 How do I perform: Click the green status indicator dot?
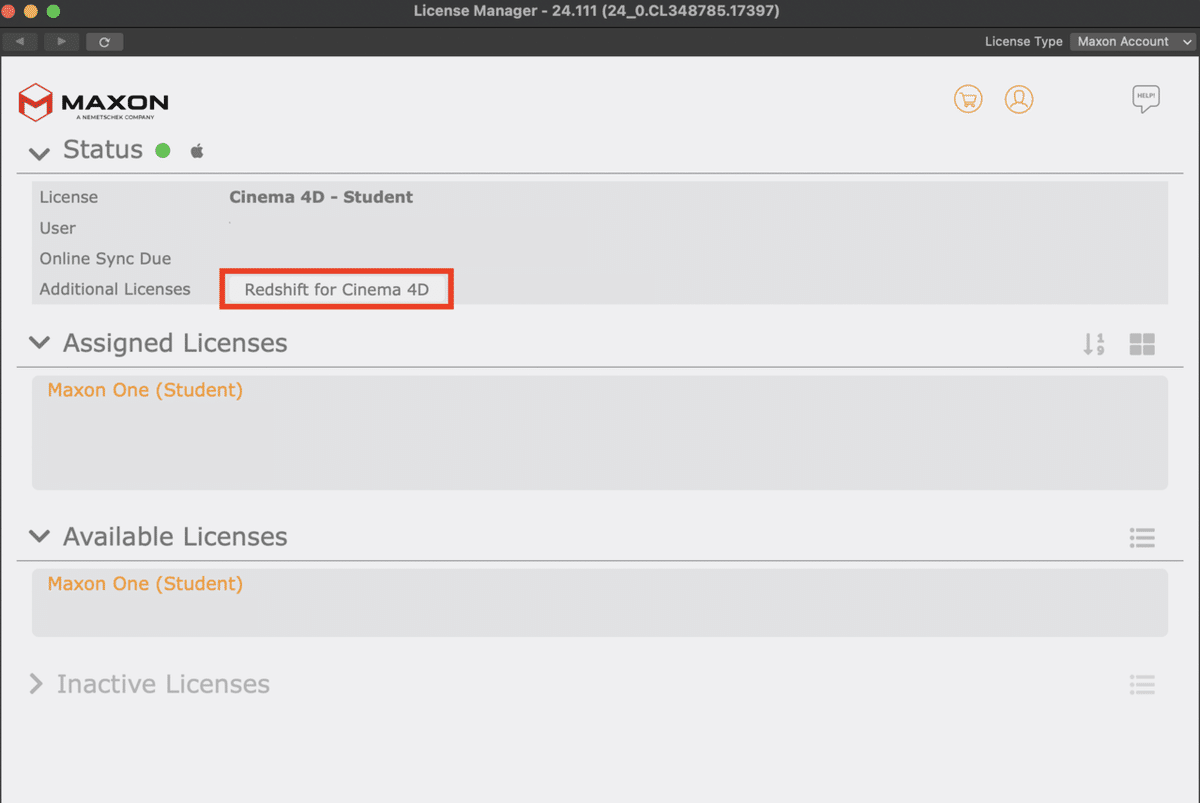click(x=163, y=151)
